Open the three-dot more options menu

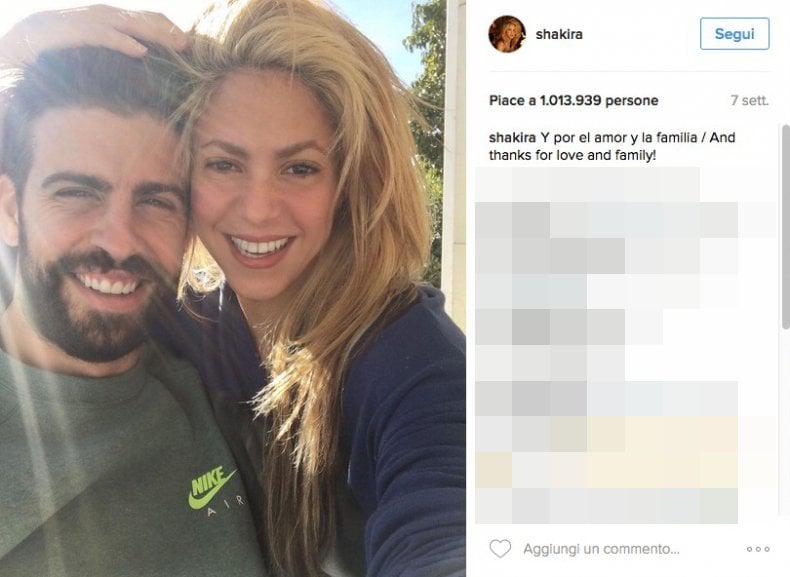coord(758,549)
